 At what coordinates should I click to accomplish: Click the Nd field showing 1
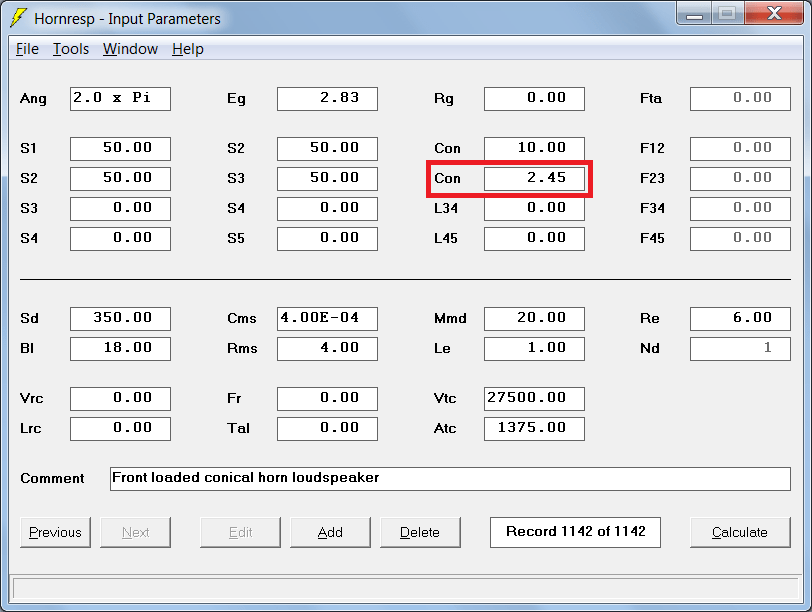click(740, 348)
